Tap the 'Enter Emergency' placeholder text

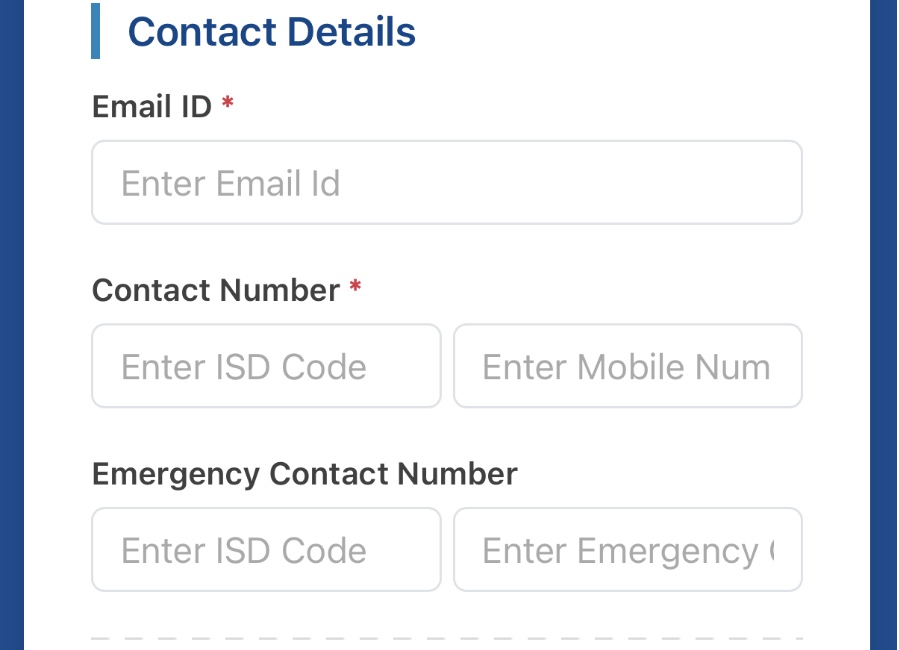[x=620, y=551]
